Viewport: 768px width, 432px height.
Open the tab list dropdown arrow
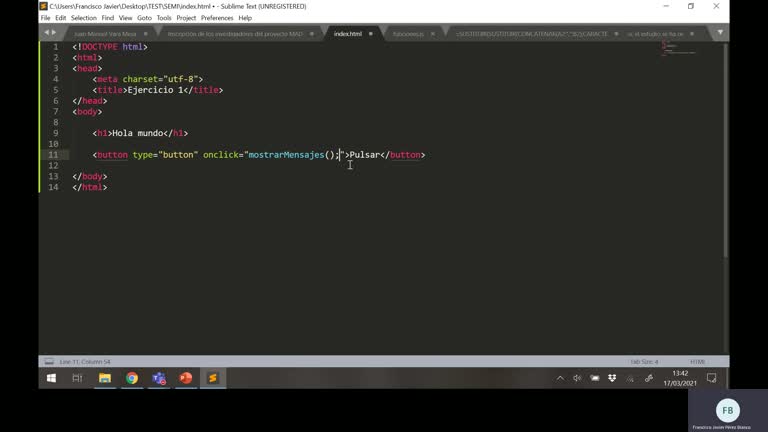pyautogui.click(x=720, y=32)
